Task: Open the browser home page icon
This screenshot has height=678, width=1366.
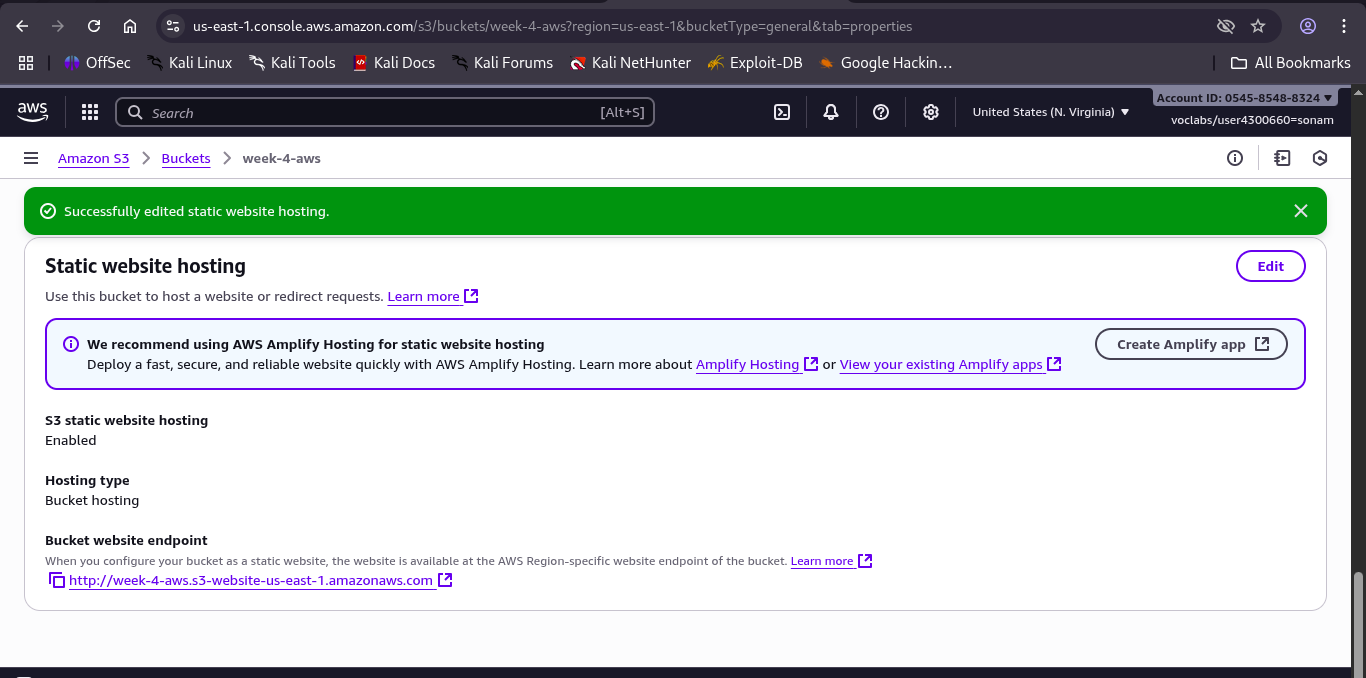Action: coord(130,26)
